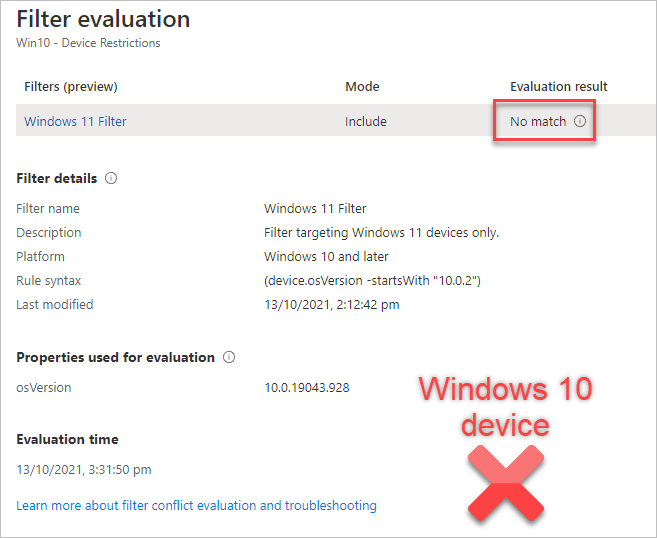657x538 pixels.
Task: Click the info icon next to No match
Action: (x=580, y=121)
